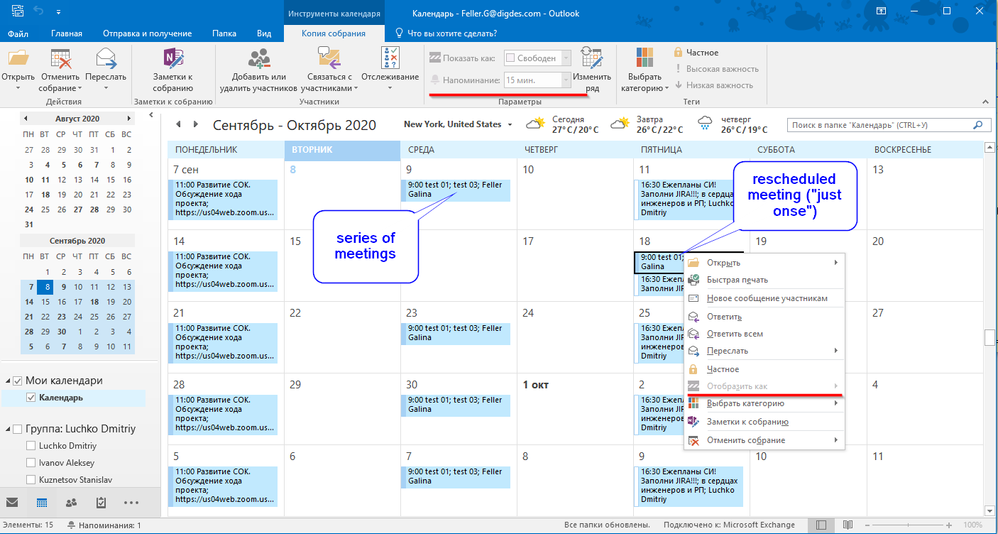
Task: Click search magnifier in calendar search box
Action: (x=977, y=125)
